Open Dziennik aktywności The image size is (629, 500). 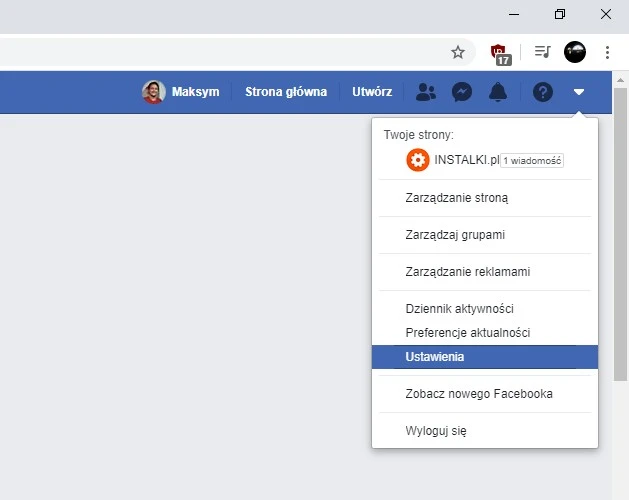[x=459, y=310]
